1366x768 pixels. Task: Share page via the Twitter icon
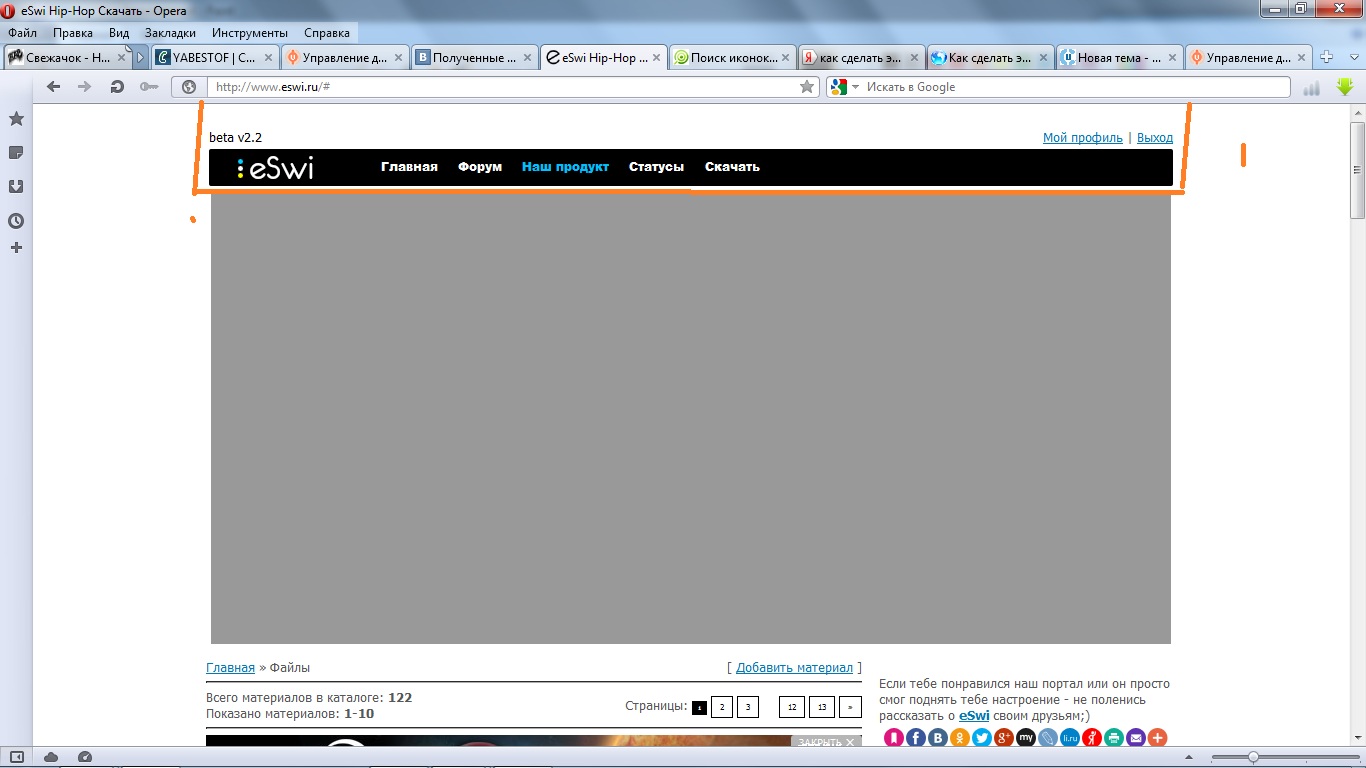point(982,738)
